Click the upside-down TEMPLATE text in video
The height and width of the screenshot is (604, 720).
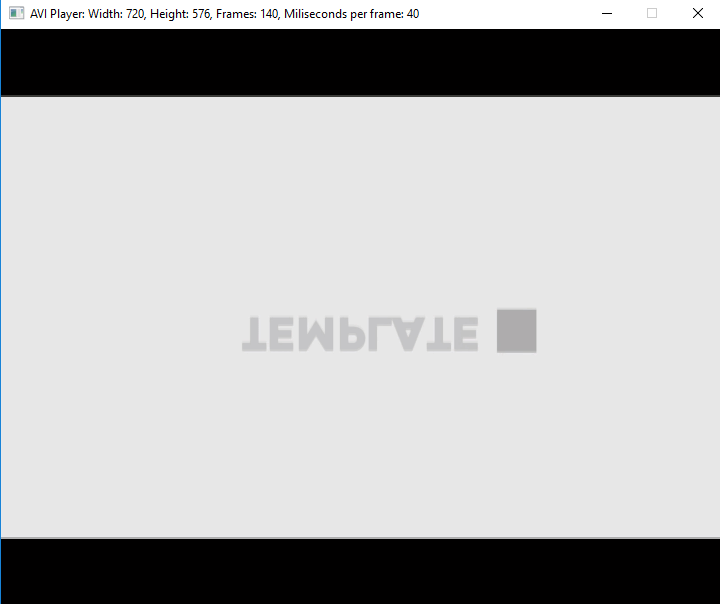pyautogui.click(x=360, y=334)
